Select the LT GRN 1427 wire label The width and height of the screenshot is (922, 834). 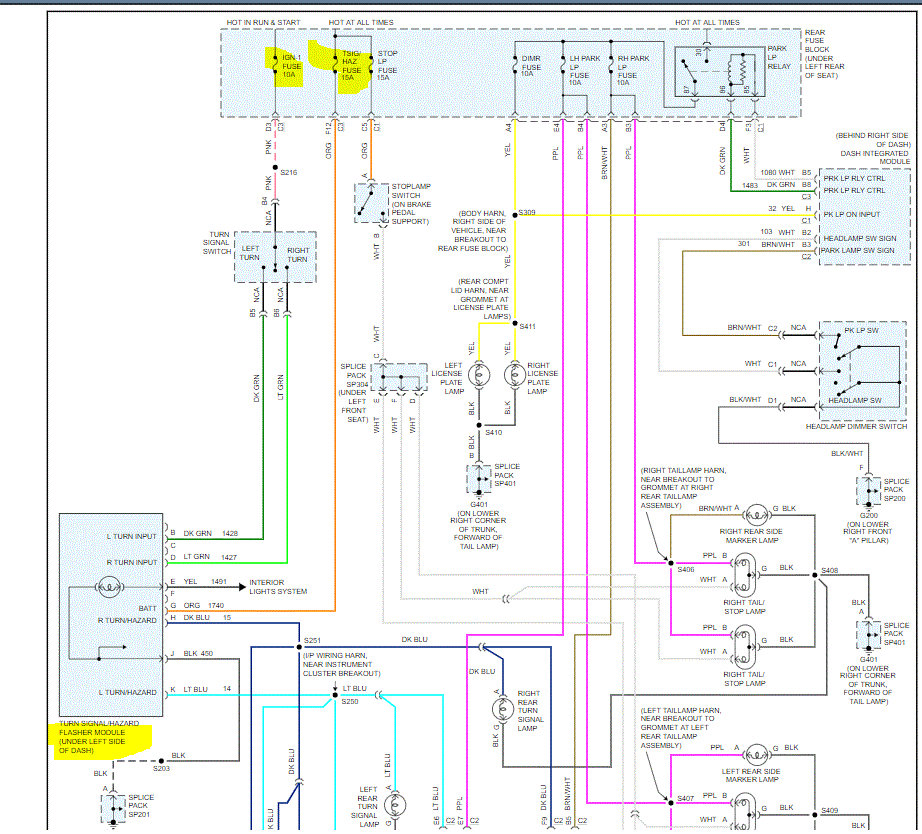point(210,556)
